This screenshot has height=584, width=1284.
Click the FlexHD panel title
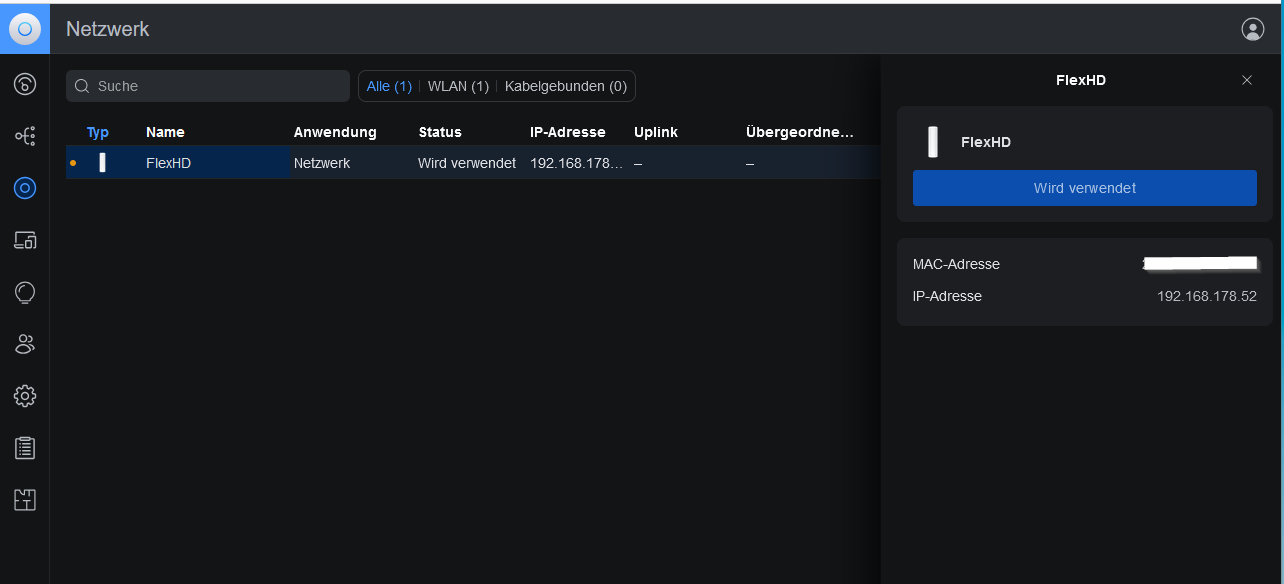tap(1081, 80)
